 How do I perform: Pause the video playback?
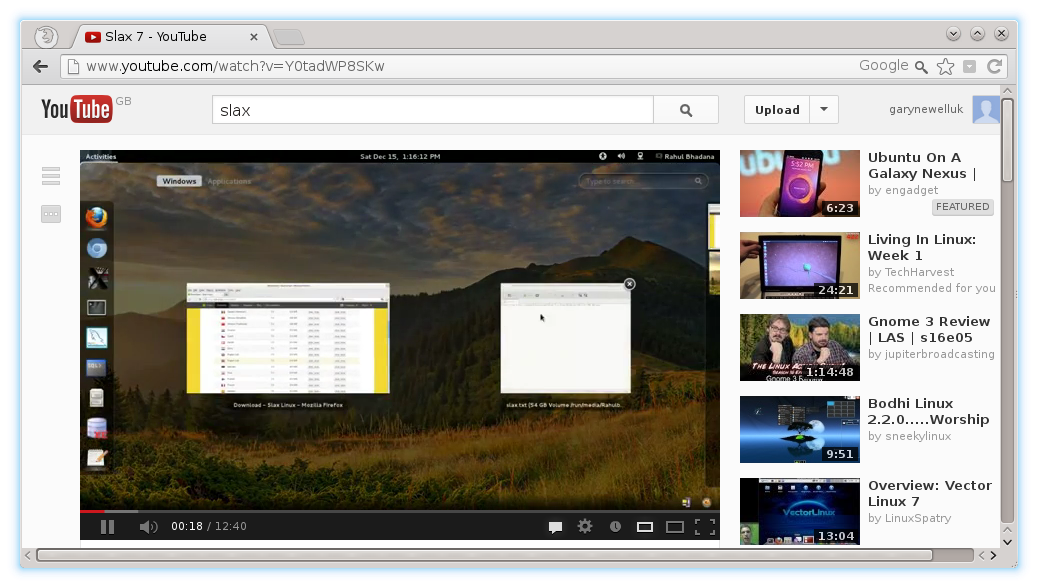tap(107, 526)
